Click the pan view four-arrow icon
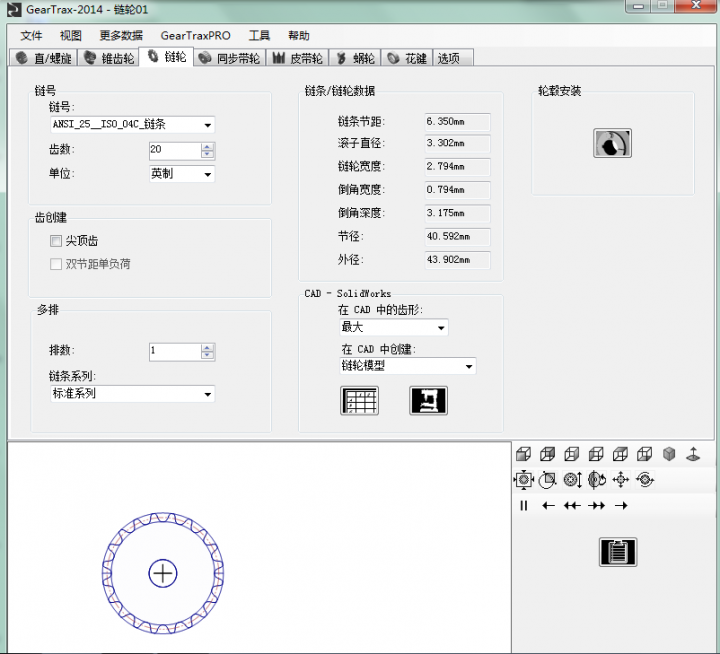Image resolution: width=720 pixels, height=654 pixels. [x=620, y=480]
